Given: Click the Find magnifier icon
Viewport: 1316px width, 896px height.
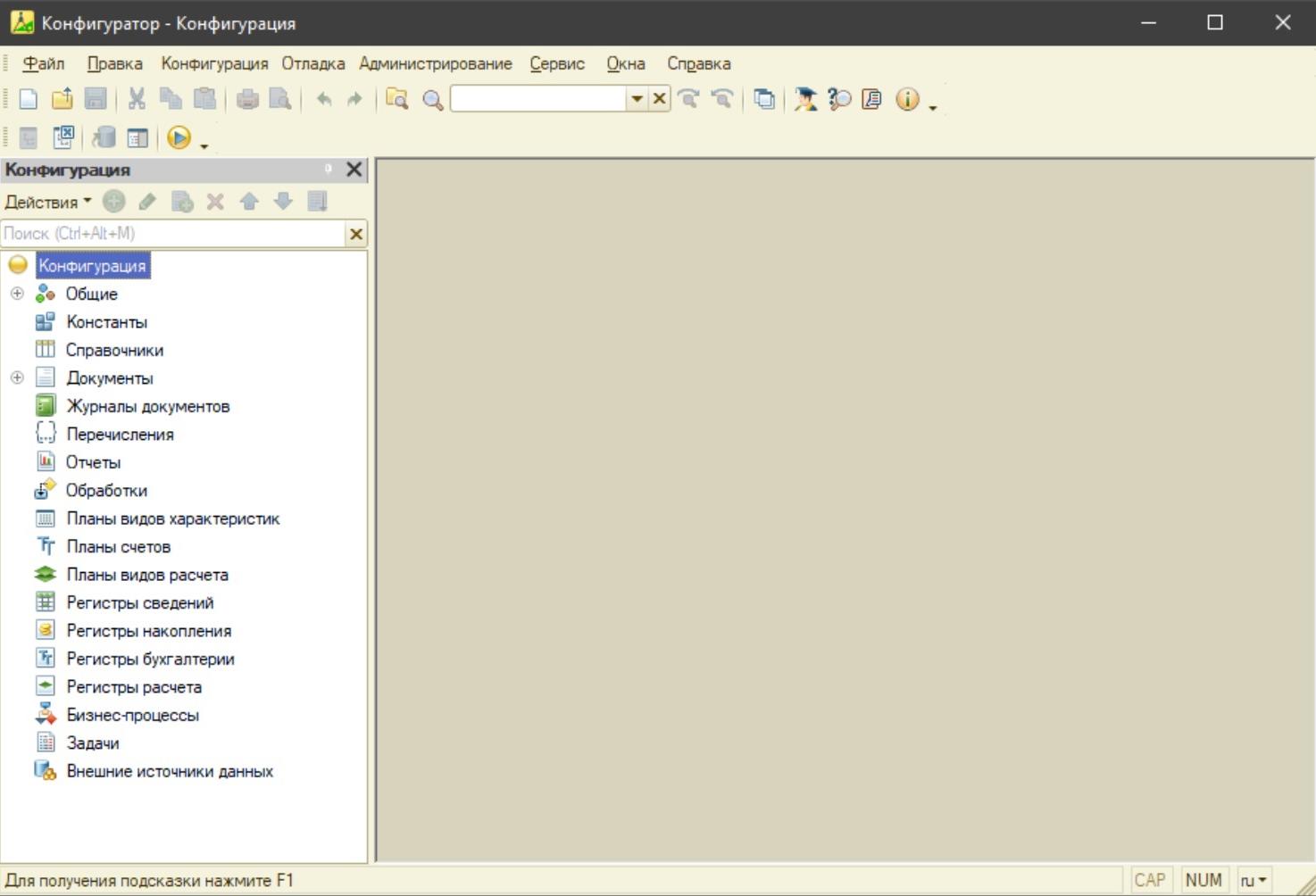Looking at the screenshot, I should (432, 99).
